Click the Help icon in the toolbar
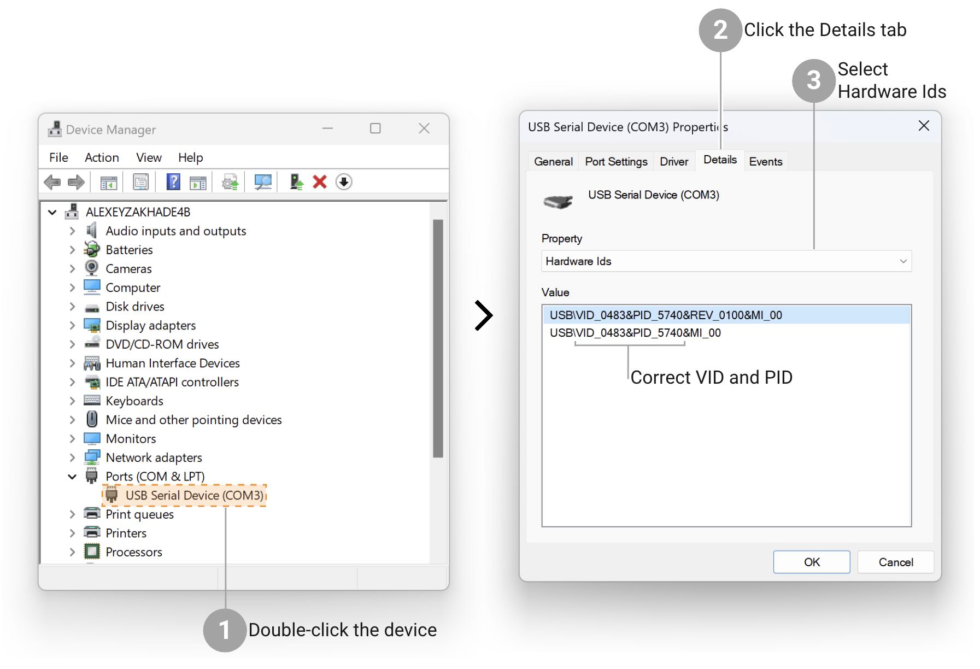This screenshot has height=669, width=980. 173,182
